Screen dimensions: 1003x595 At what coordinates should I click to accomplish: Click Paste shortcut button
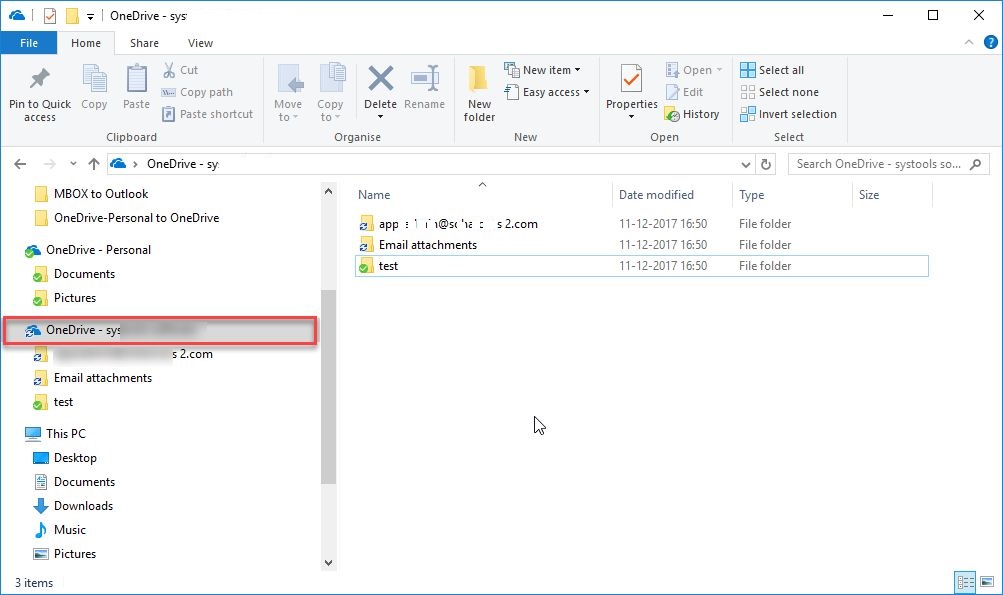[x=207, y=114]
